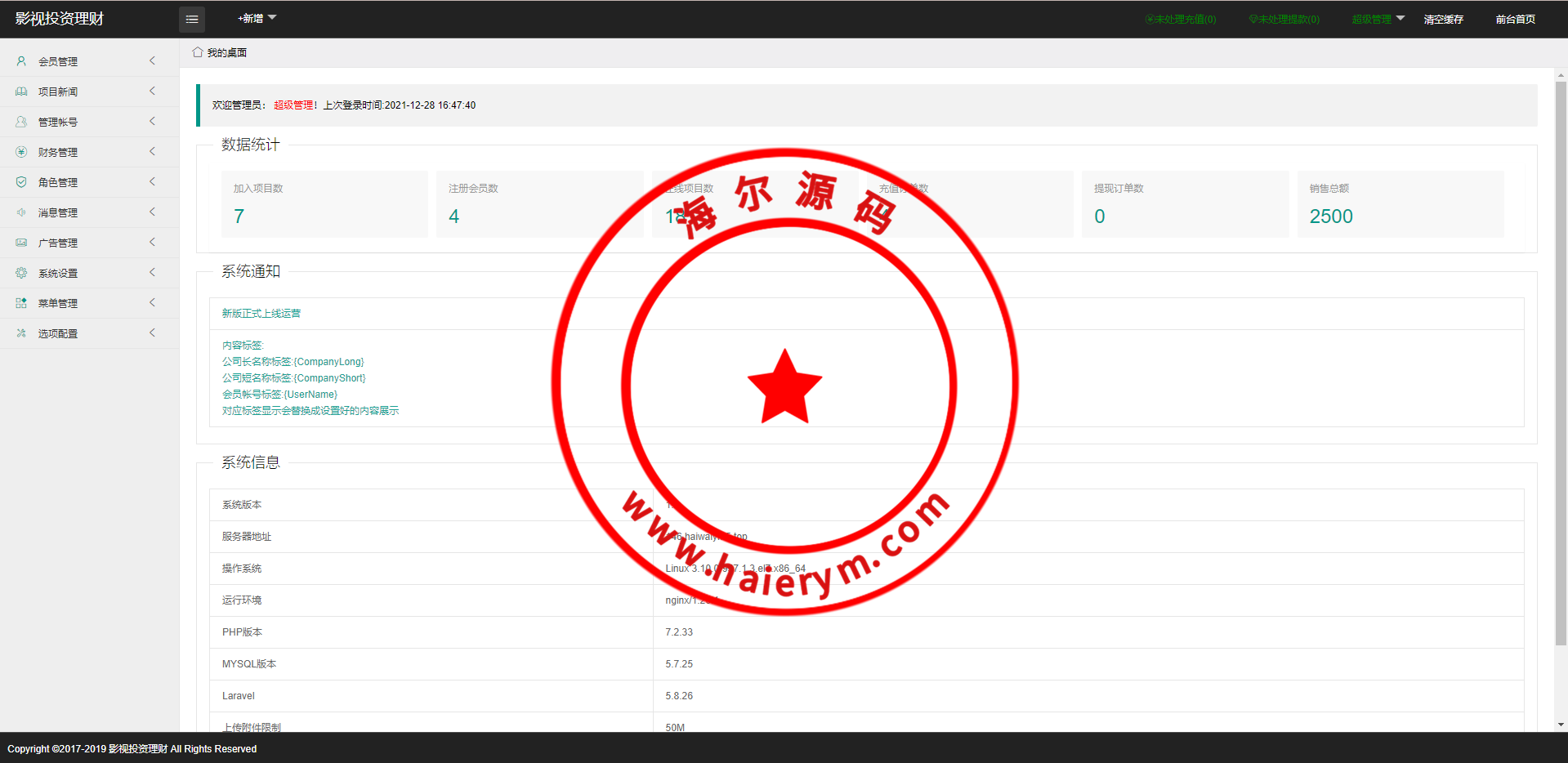Viewport: 1568px width, 763px height.
Task: Click the 角色管理 shield icon
Action: pos(21,182)
